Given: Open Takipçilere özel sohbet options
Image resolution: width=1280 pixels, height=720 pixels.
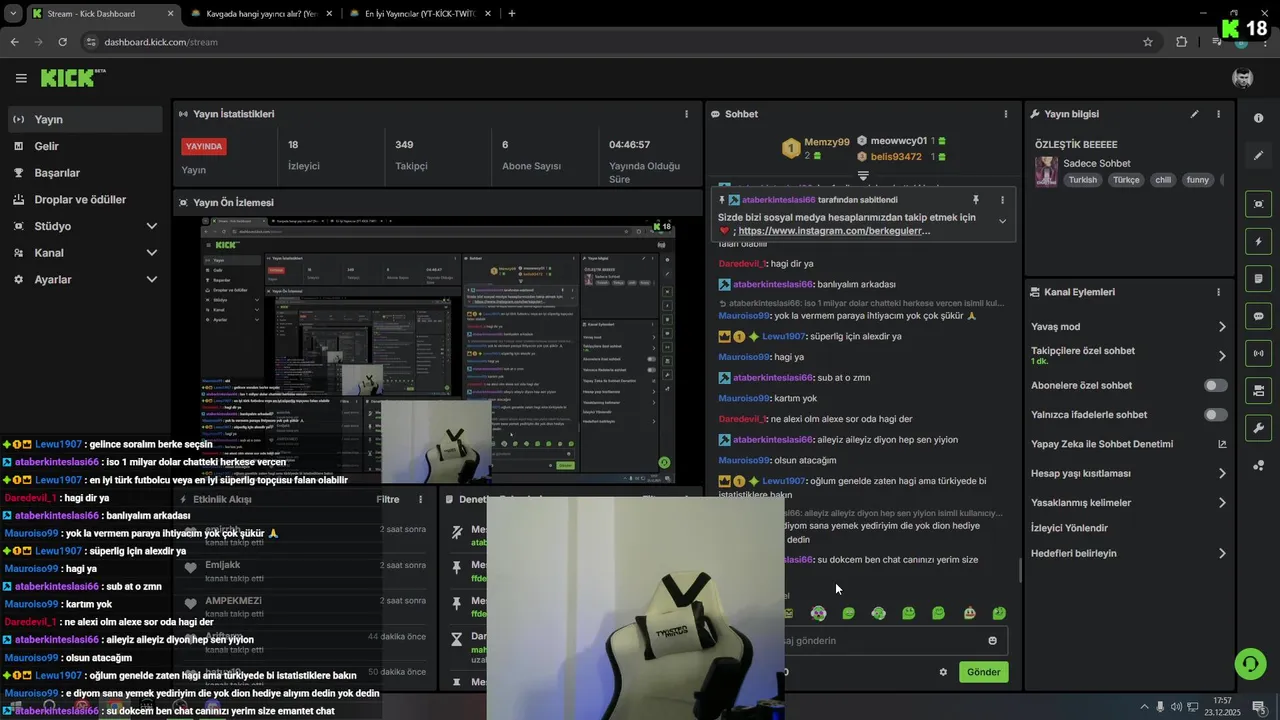Looking at the screenshot, I should pos(1129,355).
